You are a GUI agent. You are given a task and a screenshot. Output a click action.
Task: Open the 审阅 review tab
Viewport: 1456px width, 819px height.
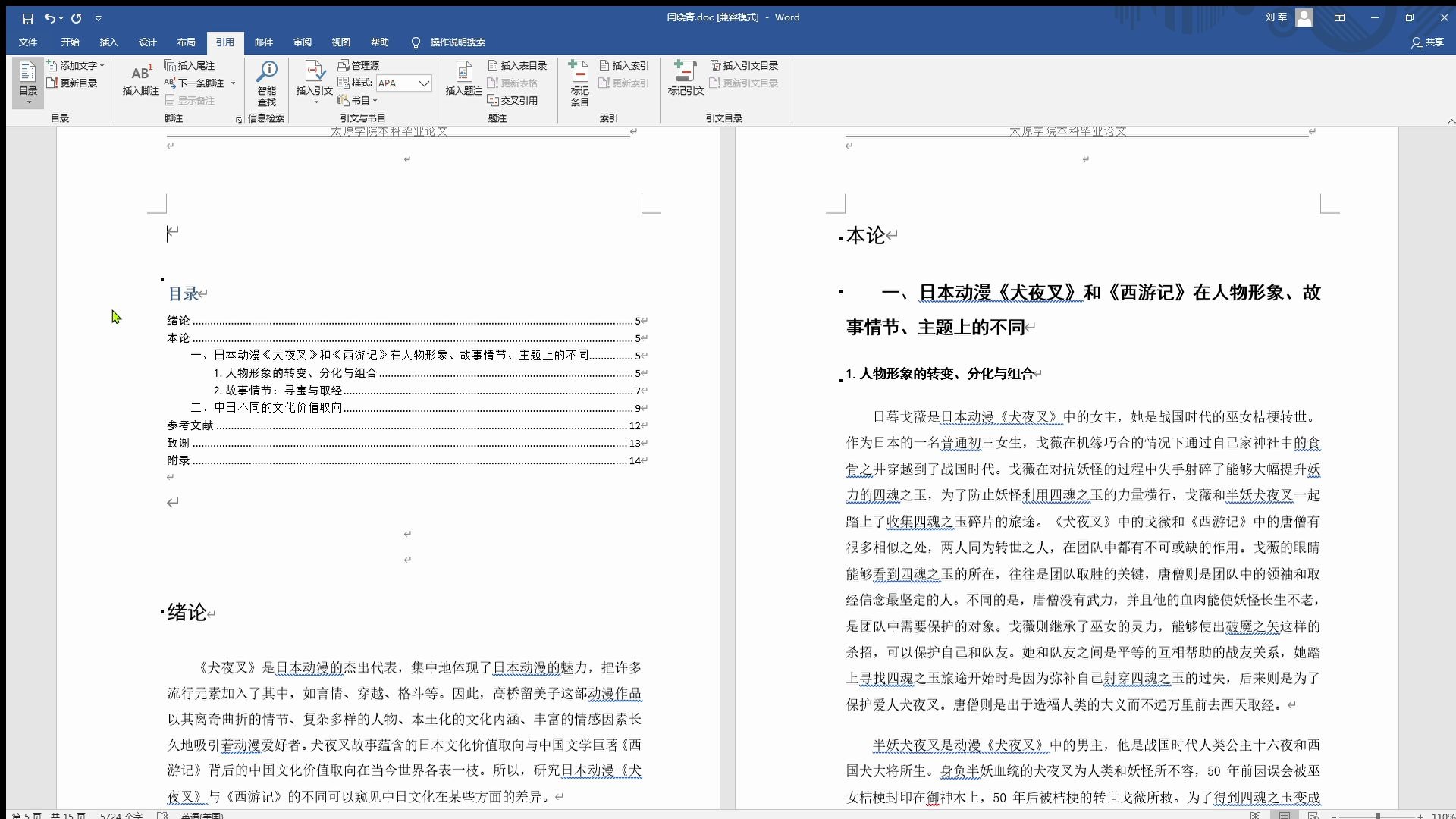coord(302,42)
